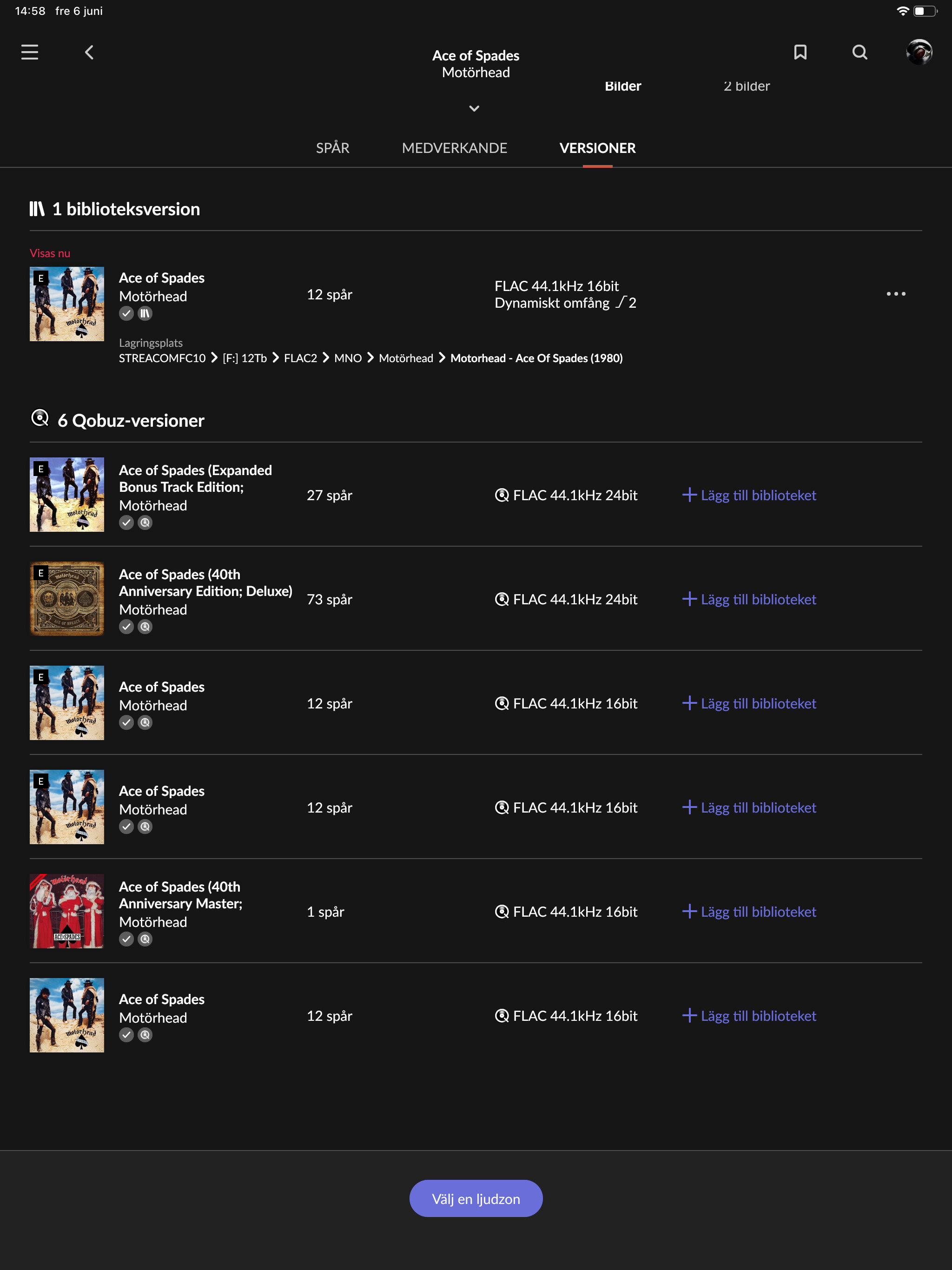Click checkmark badge under Expanded Bonus Track Edition

point(126,523)
